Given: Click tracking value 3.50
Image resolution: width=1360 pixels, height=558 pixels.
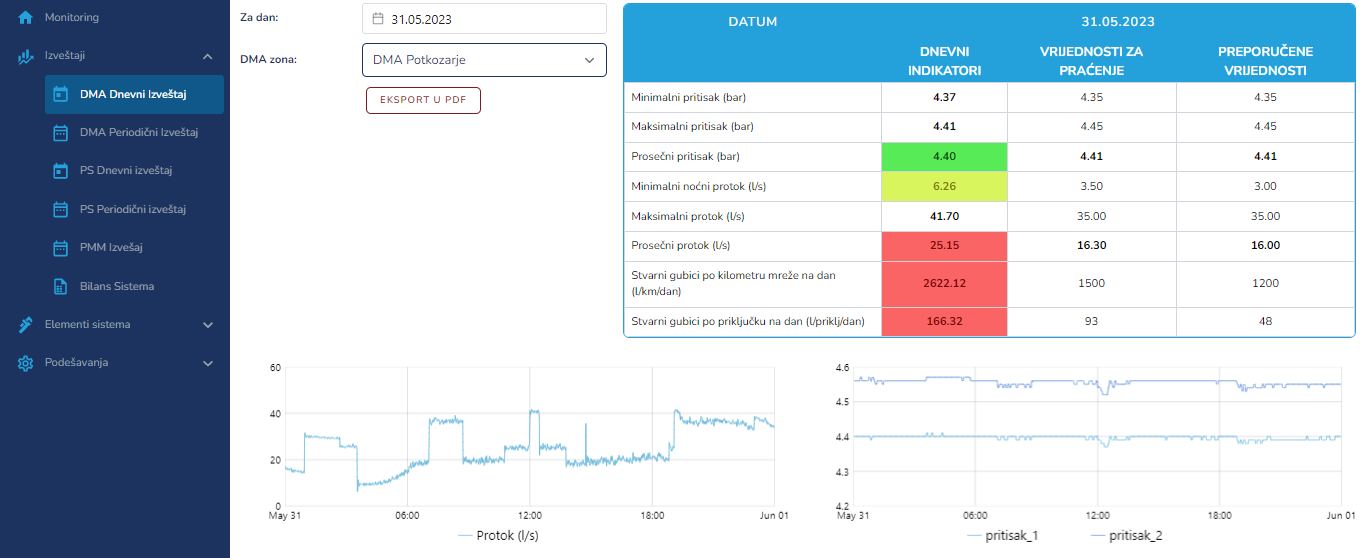Looking at the screenshot, I should click(x=1091, y=187).
